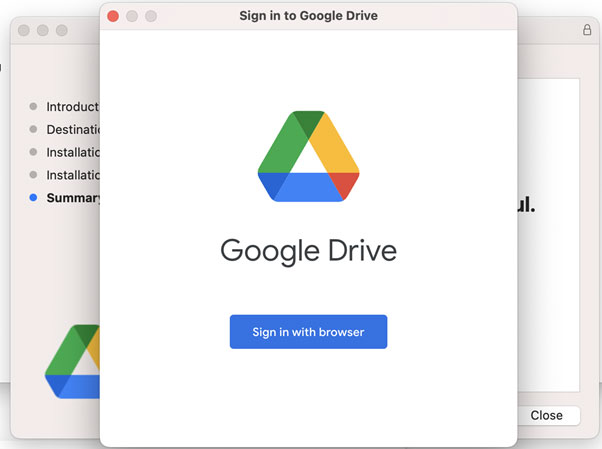Close the Sign in to Google Drive window
Screen dimensions: 602x449
click(113, 16)
